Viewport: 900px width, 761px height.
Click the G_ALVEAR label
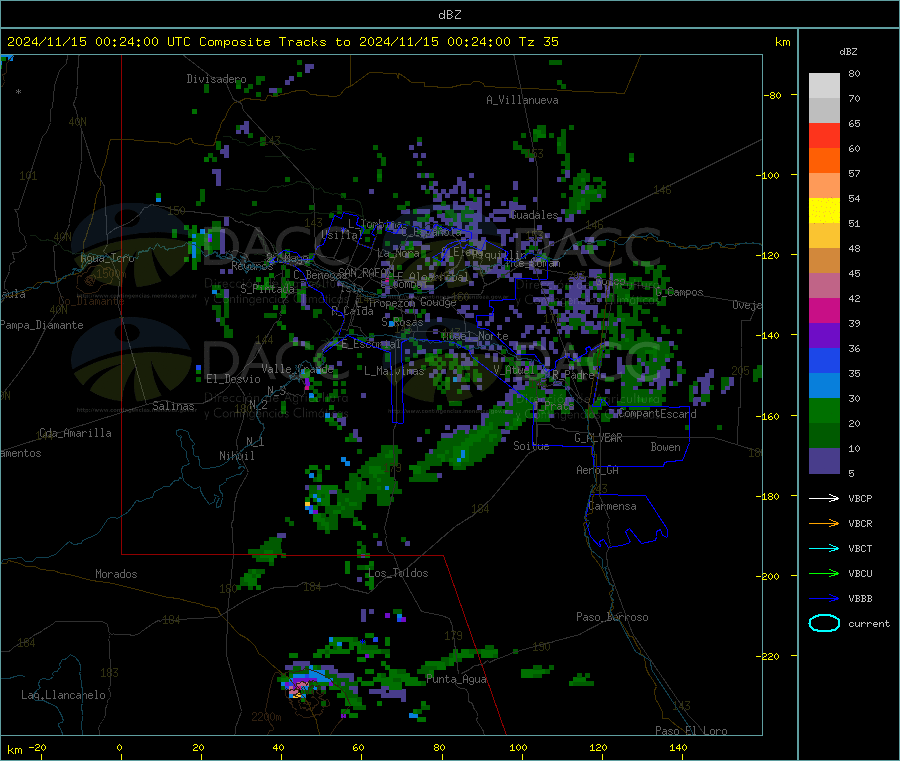click(598, 438)
